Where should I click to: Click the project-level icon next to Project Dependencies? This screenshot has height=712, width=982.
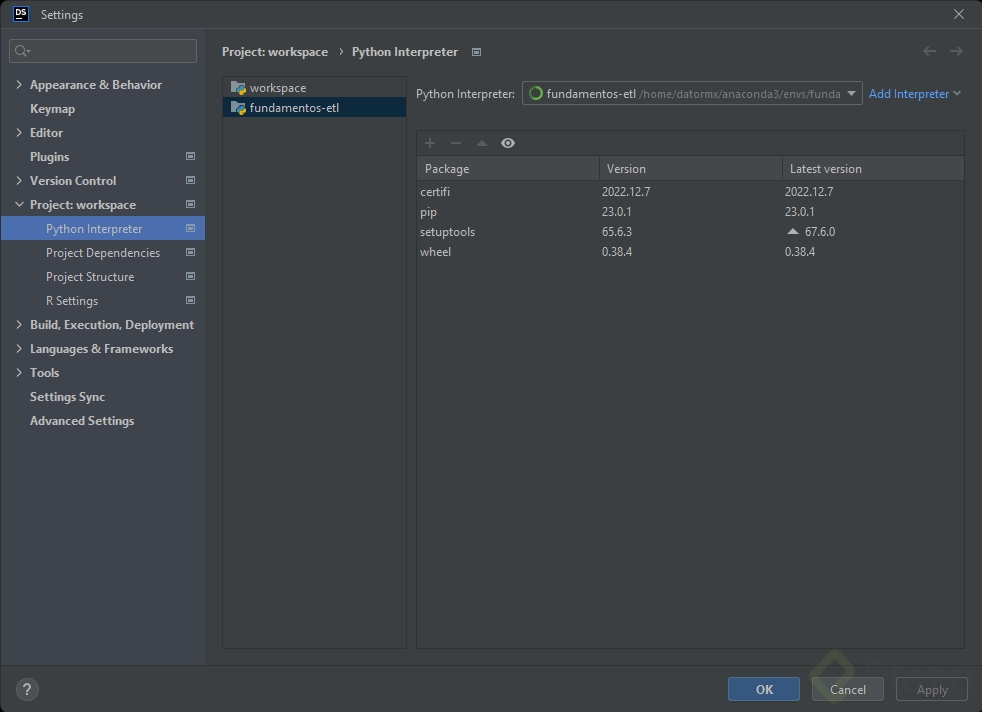(x=190, y=252)
